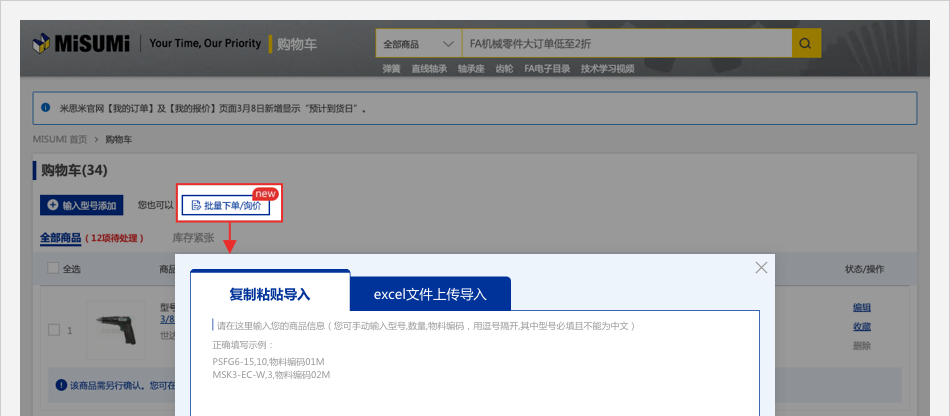Expand the 全部商品 search category dropdown
Viewport: 950px width, 416px height.
point(417,44)
